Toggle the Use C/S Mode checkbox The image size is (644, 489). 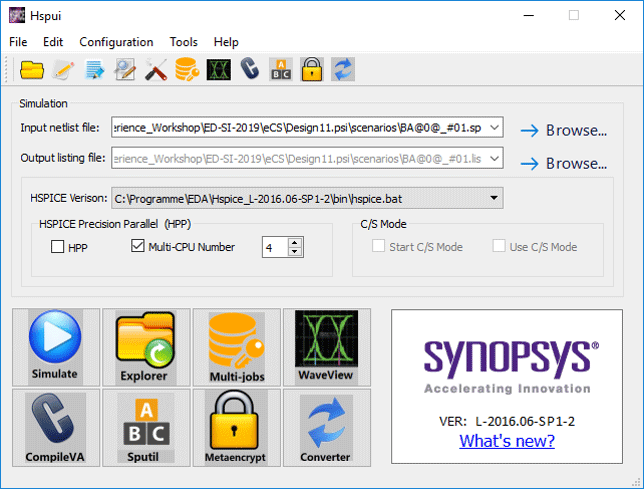[499, 246]
